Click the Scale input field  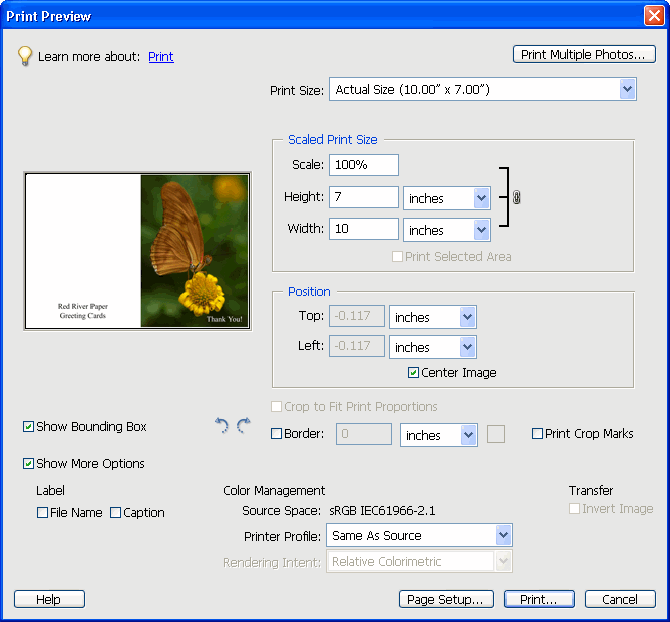pyautogui.click(x=364, y=165)
